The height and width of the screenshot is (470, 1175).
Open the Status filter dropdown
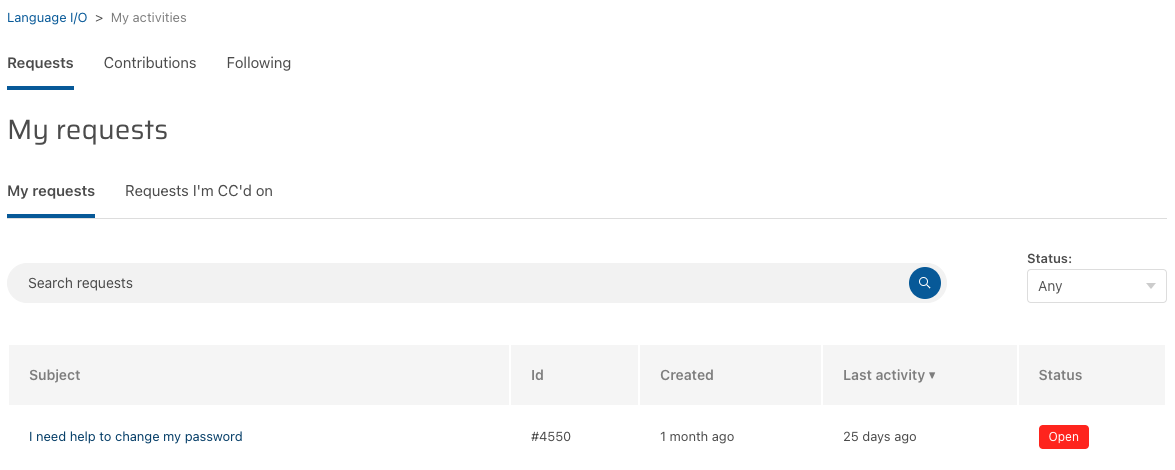tap(1096, 286)
